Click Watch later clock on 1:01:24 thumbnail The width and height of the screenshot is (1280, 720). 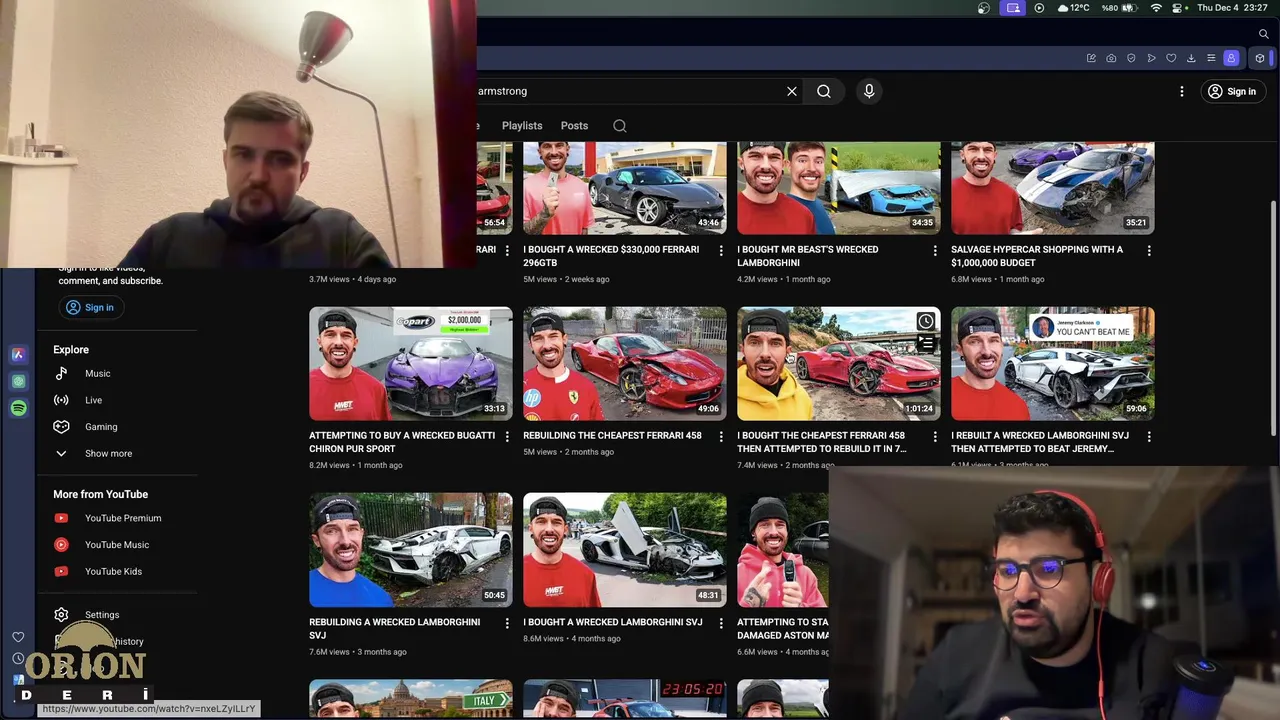click(925, 322)
